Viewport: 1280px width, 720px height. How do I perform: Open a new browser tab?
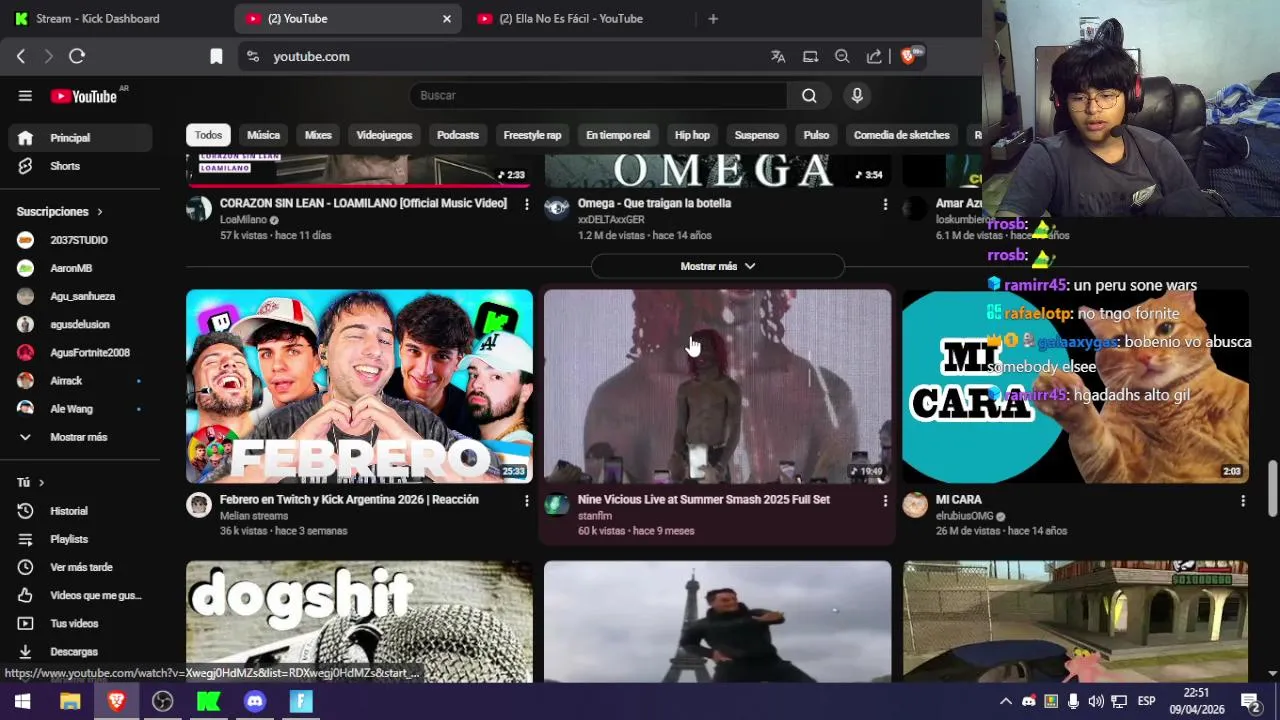tap(713, 19)
